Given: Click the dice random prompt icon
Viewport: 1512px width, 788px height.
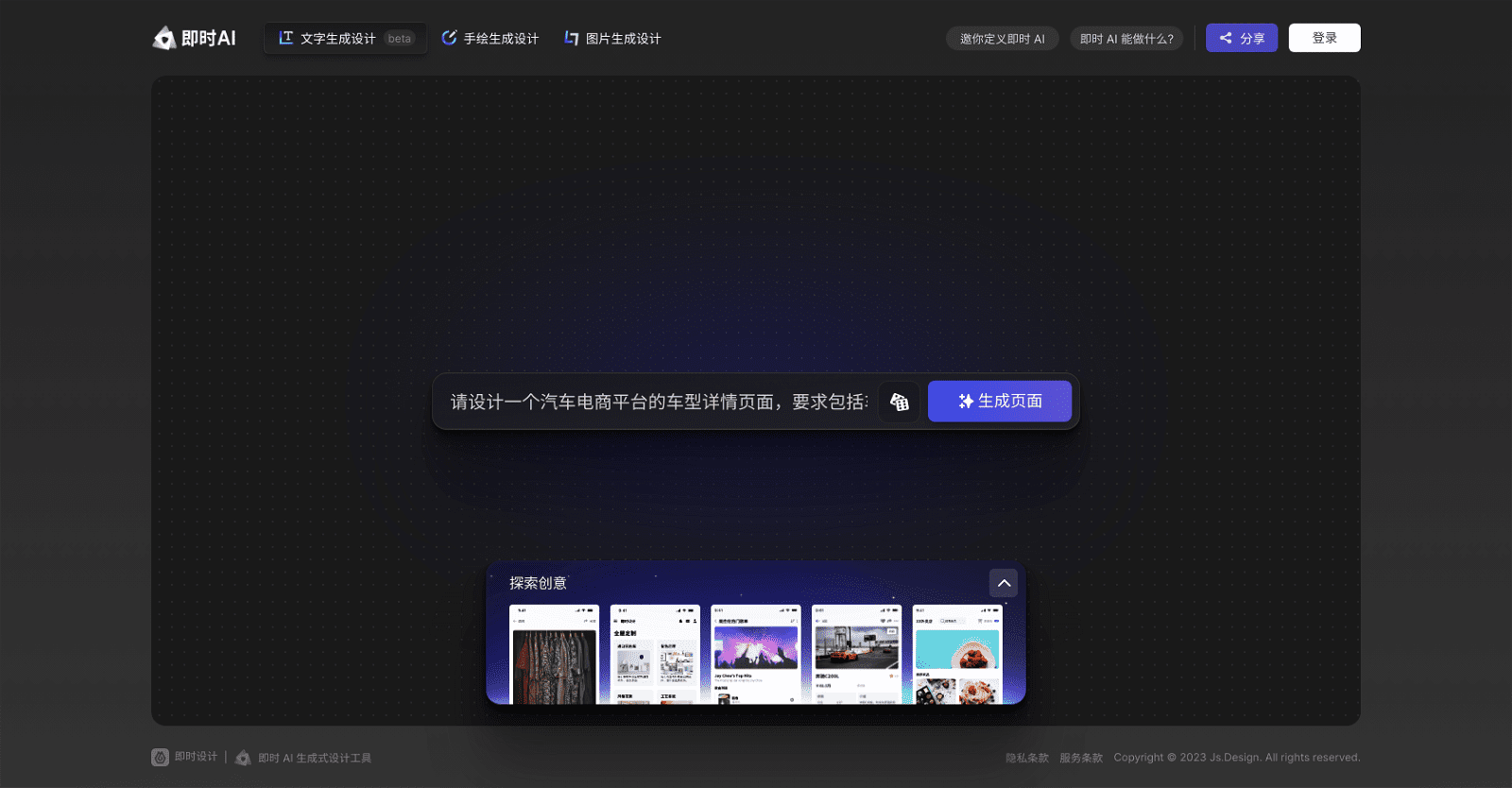Looking at the screenshot, I should [899, 402].
